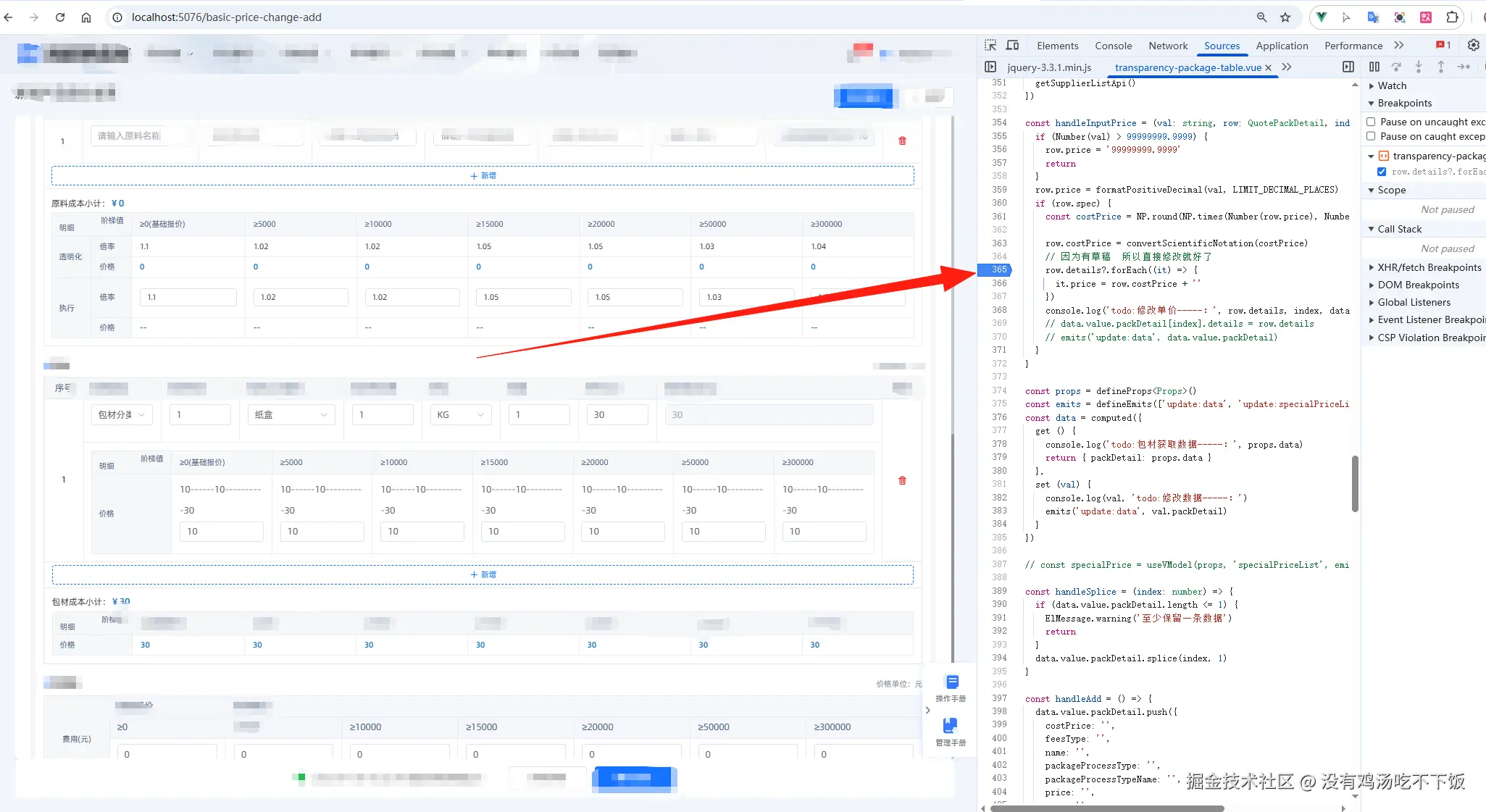Delete the packaging row with red trash icon
Viewport: 1486px width, 812px height.
pyautogui.click(x=902, y=481)
